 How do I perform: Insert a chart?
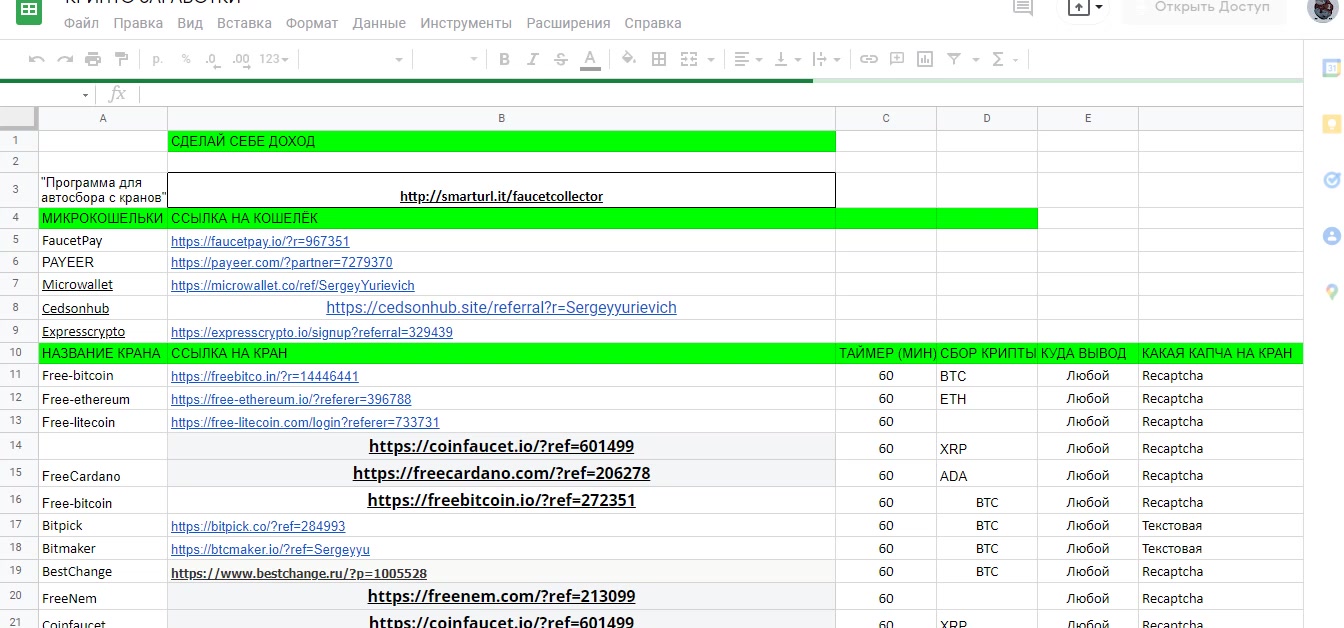click(925, 60)
